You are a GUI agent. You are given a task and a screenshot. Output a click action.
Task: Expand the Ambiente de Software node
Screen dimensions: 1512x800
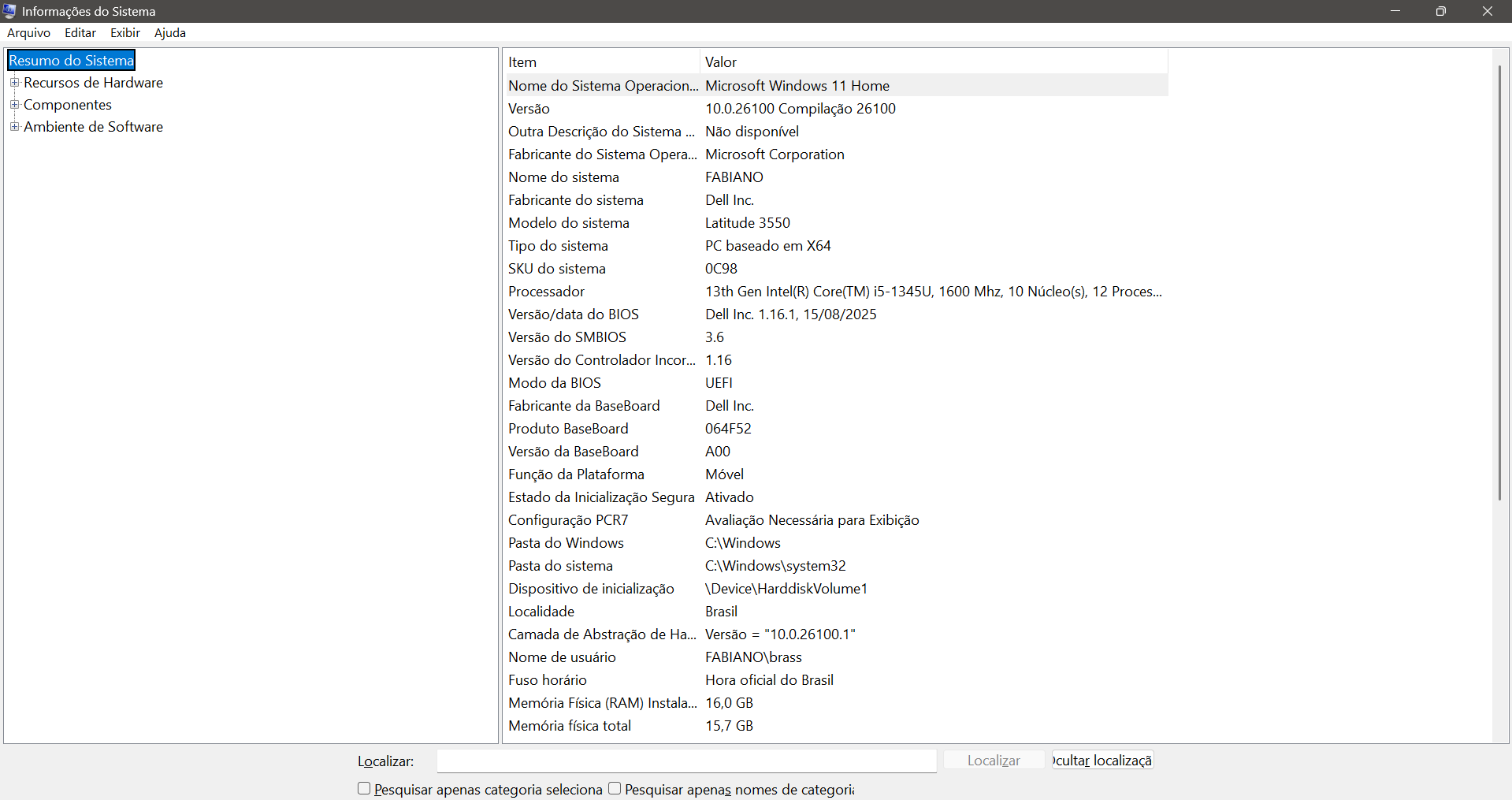pyautogui.click(x=14, y=127)
